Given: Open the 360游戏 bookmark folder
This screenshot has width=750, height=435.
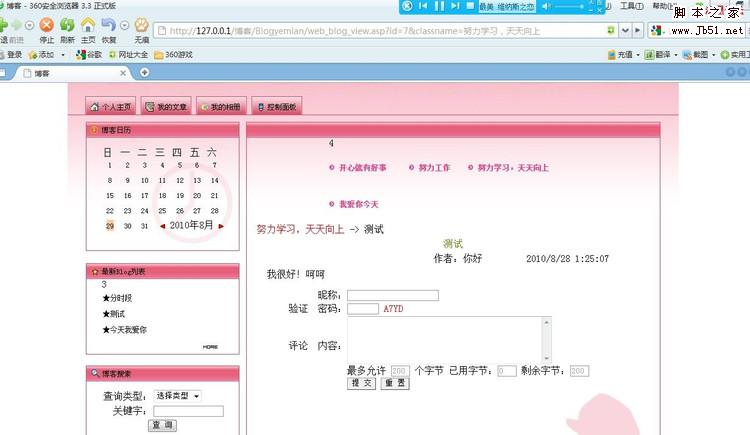Looking at the screenshot, I should point(173,55).
